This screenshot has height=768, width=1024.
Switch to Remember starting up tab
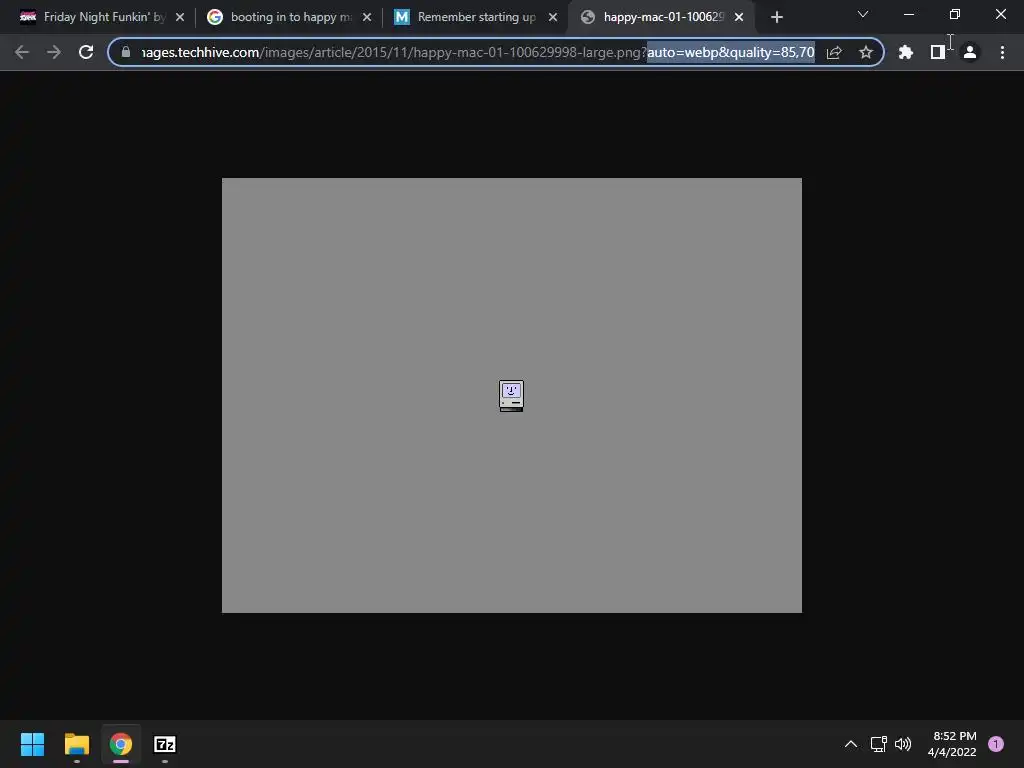[x=475, y=17]
